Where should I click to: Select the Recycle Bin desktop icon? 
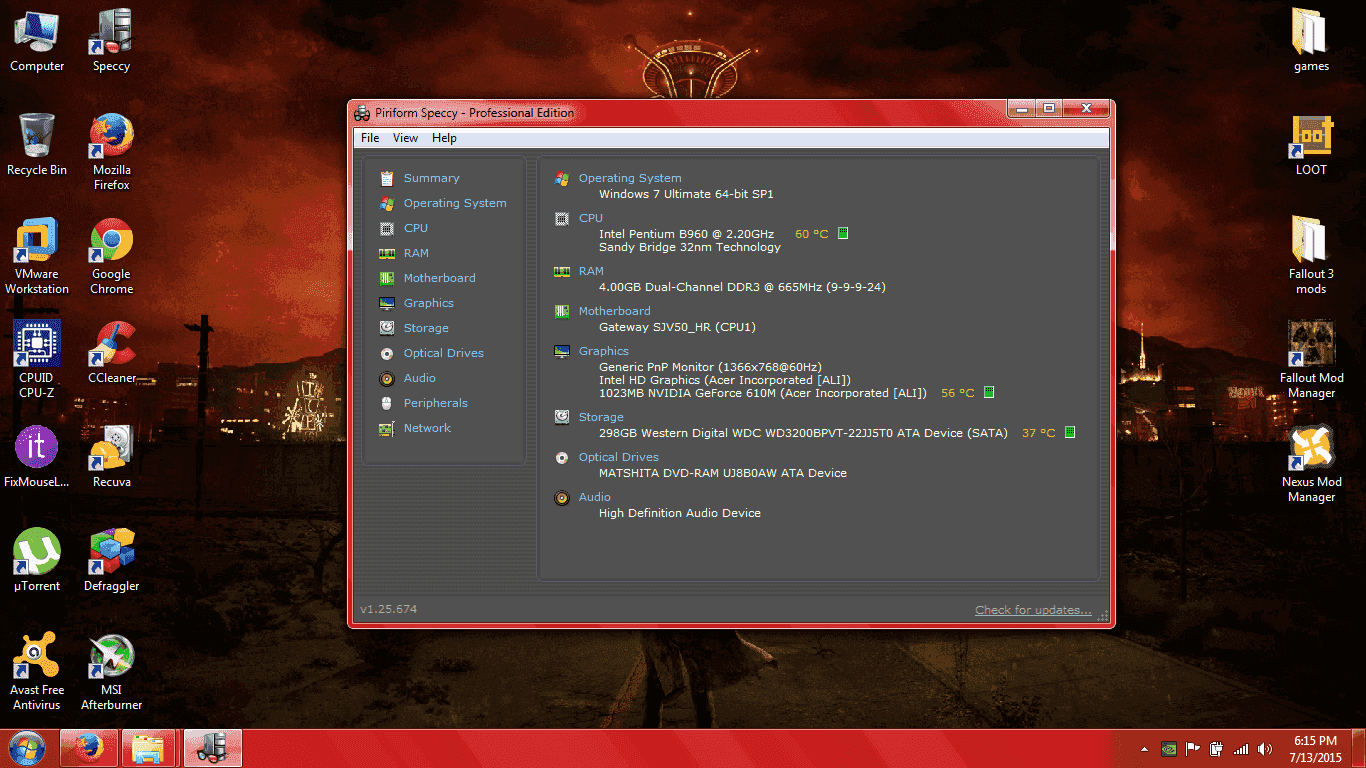point(37,145)
